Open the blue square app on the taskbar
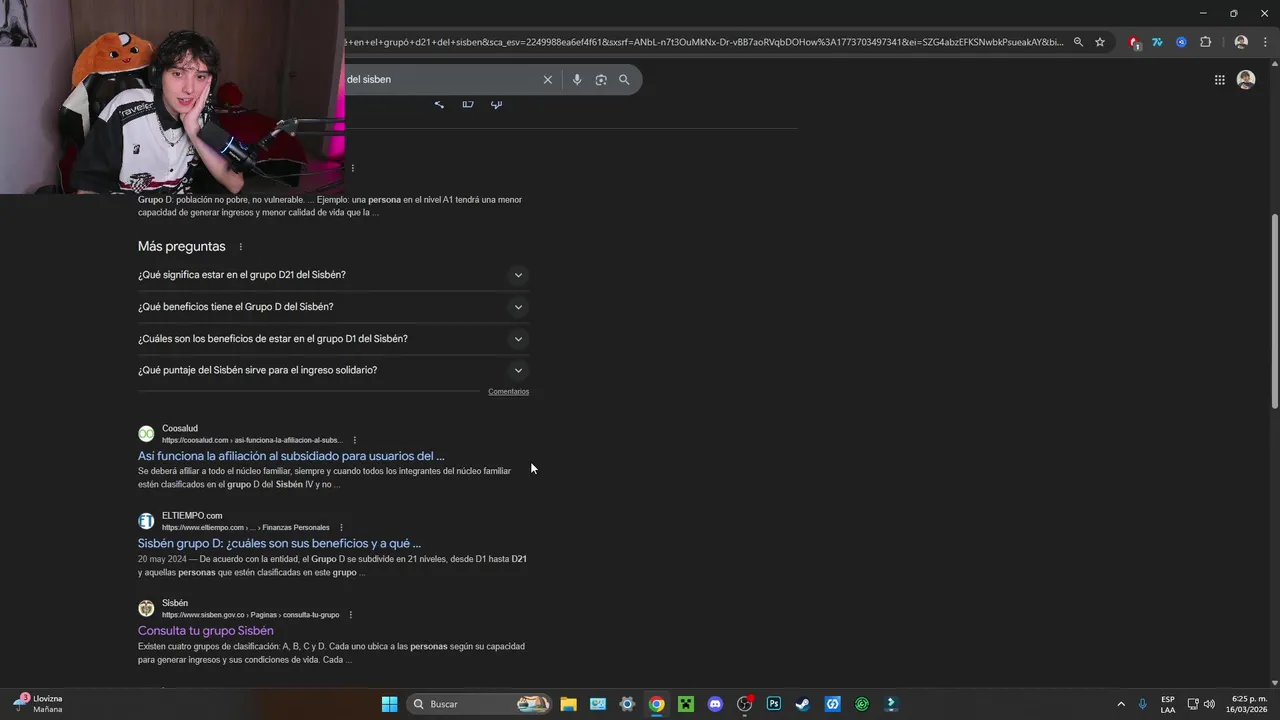1280x720 pixels. (832, 704)
